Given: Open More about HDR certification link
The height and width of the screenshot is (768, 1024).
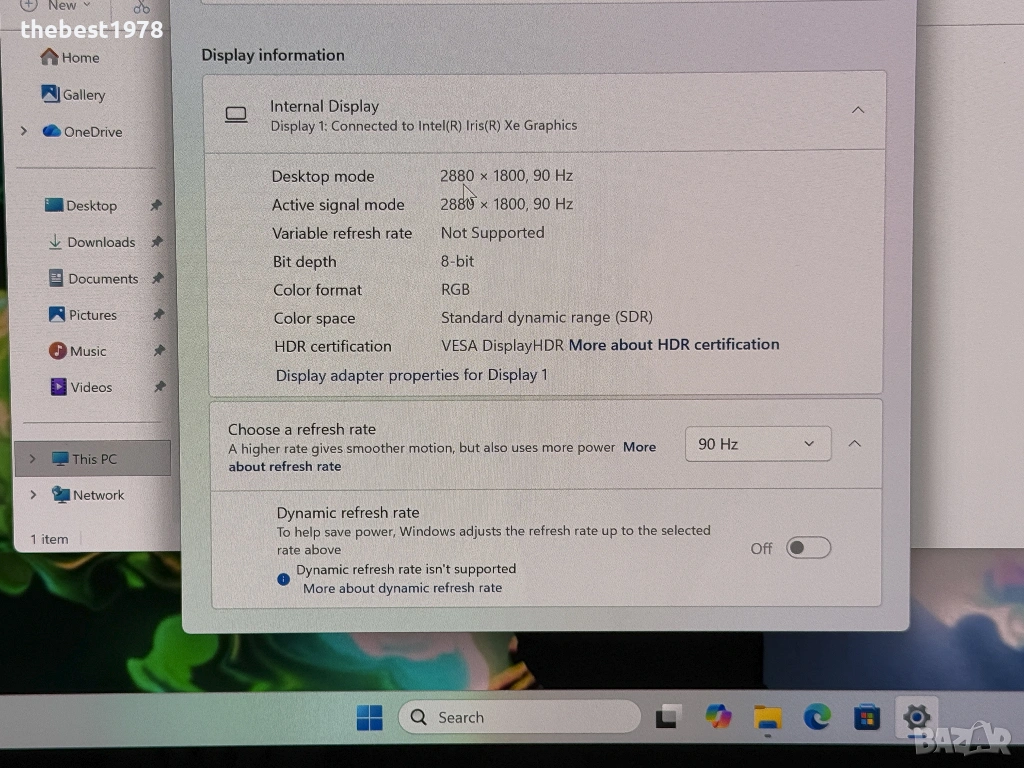Looking at the screenshot, I should [x=673, y=344].
